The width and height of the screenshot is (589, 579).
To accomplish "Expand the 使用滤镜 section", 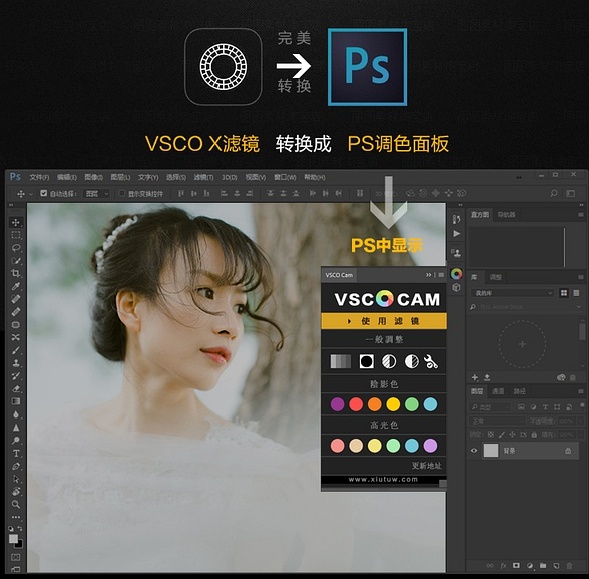I will (x=384, y=321).
